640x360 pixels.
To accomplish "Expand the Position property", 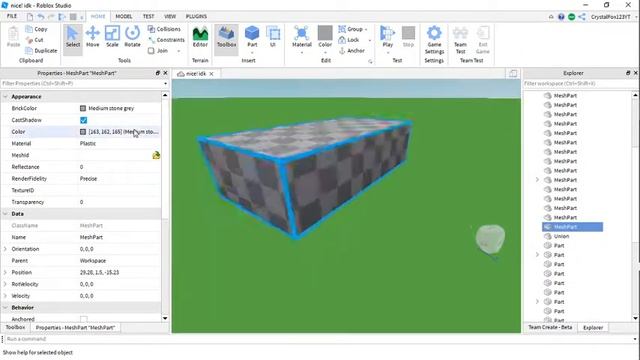I will pyautogui.click(x=5, y=272).
